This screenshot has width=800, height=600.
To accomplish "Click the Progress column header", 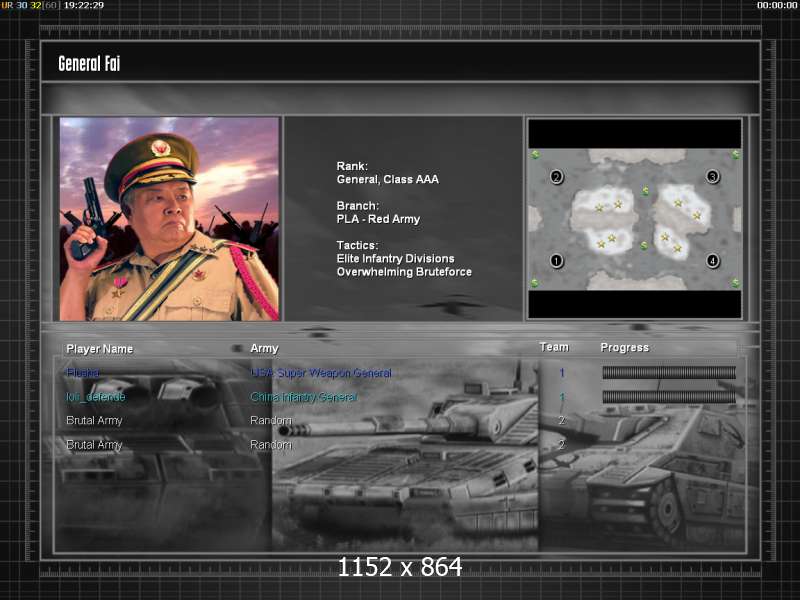I will [x=624, y=347].
